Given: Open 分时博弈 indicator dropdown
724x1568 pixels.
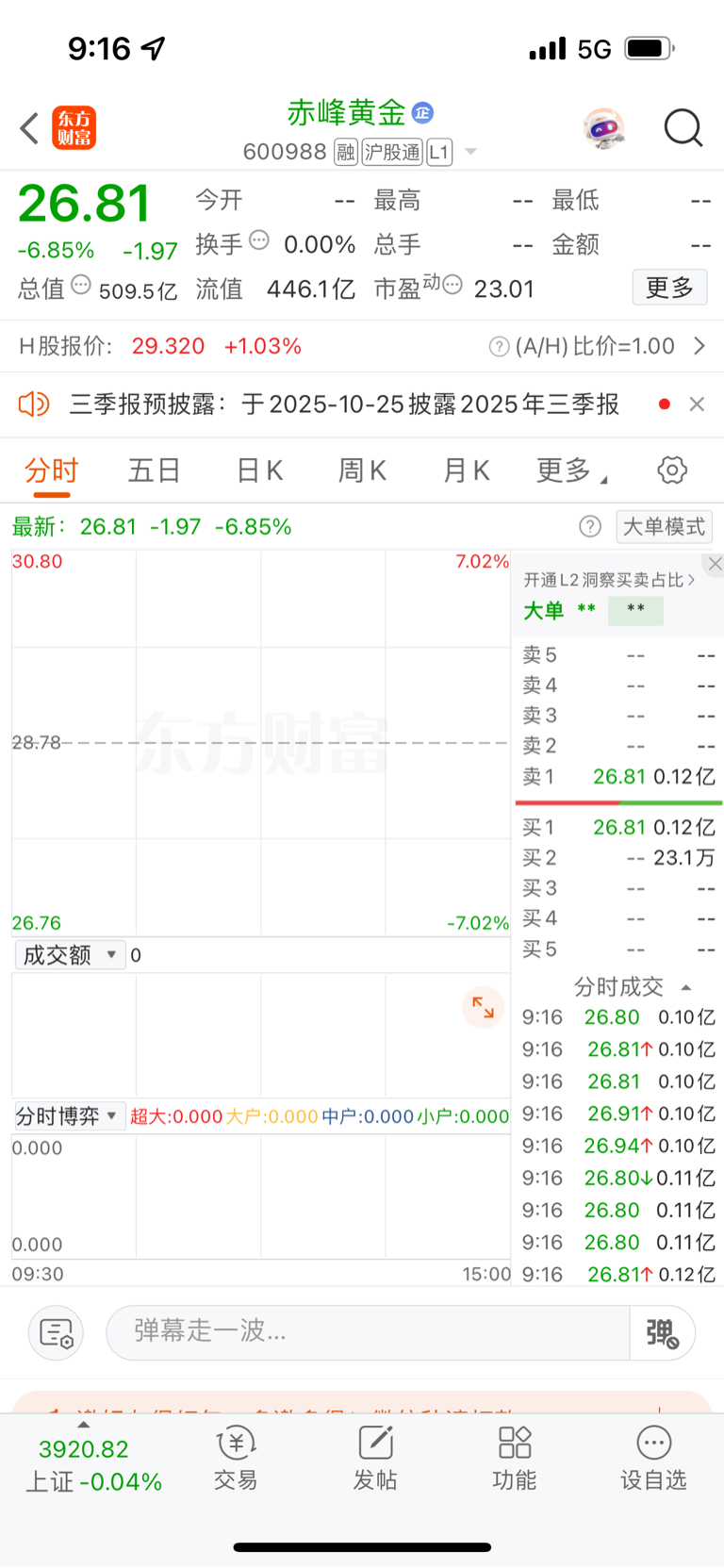Looking at the screenshot, I should tap(70, 1116).
